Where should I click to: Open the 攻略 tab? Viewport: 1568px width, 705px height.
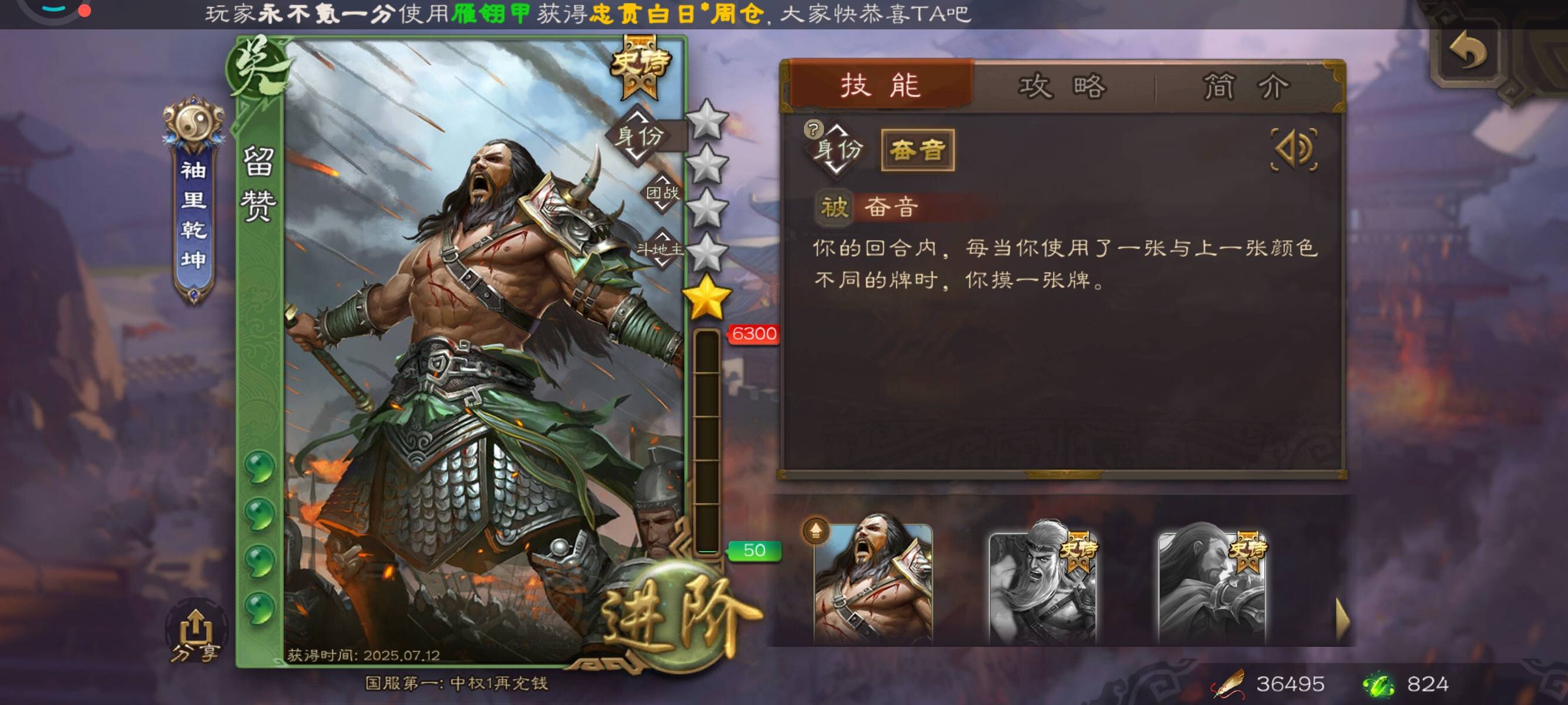click(x=1062, y=86)
